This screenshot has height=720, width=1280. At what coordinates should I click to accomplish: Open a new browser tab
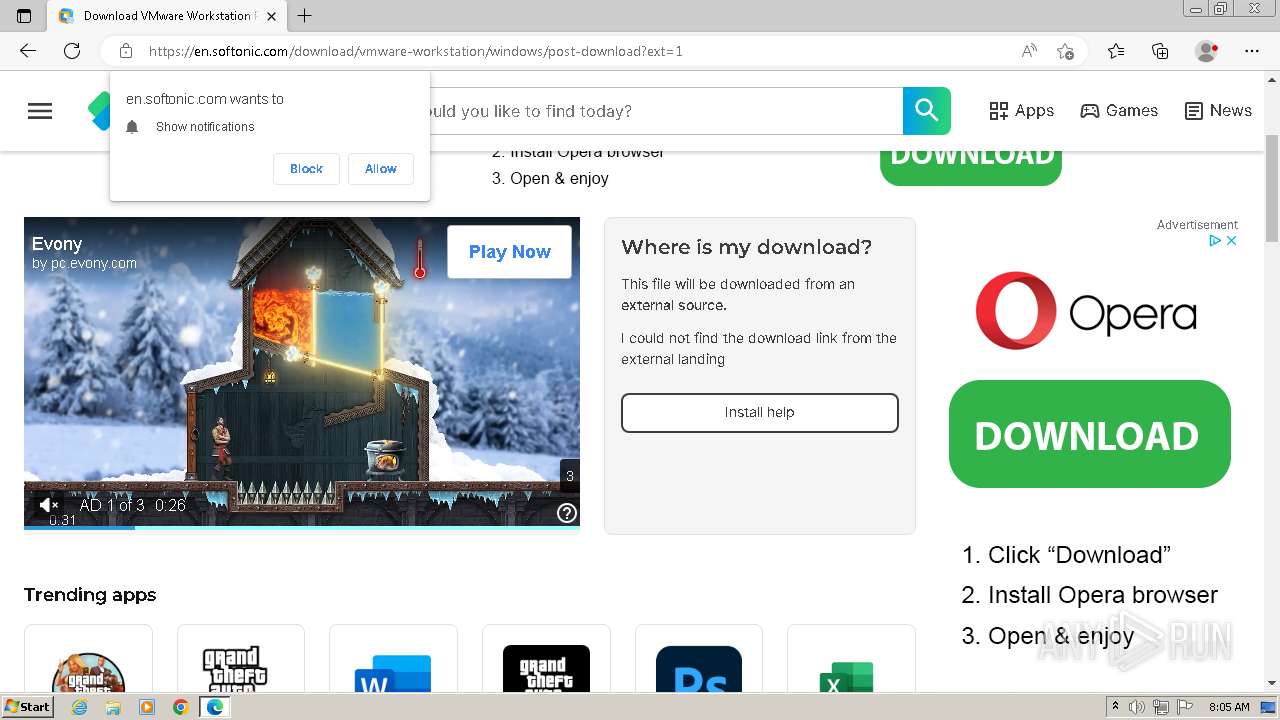tap(305, 15)
